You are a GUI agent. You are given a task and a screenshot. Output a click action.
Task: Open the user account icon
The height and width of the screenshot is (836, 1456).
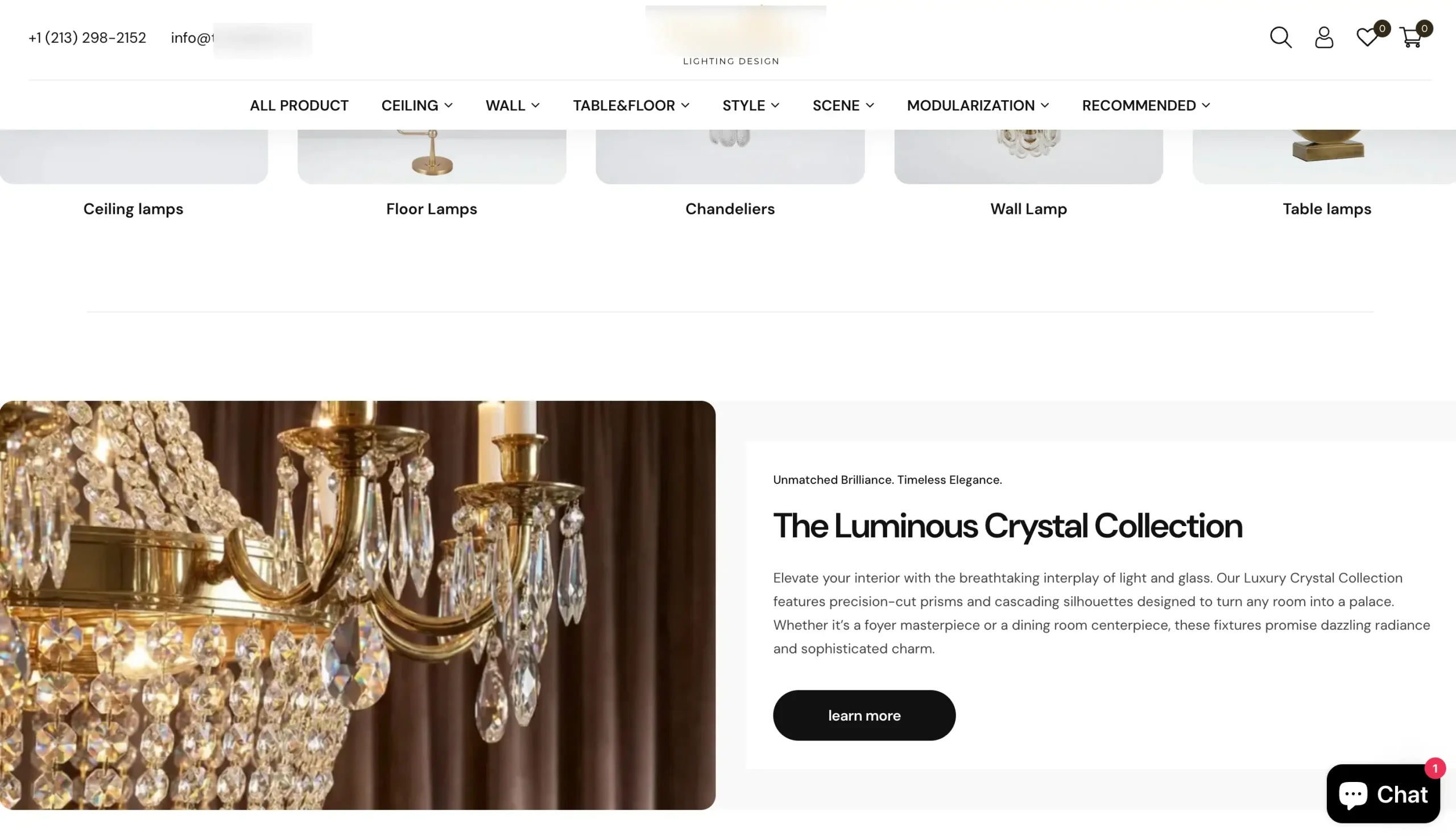pos(1324,38)
